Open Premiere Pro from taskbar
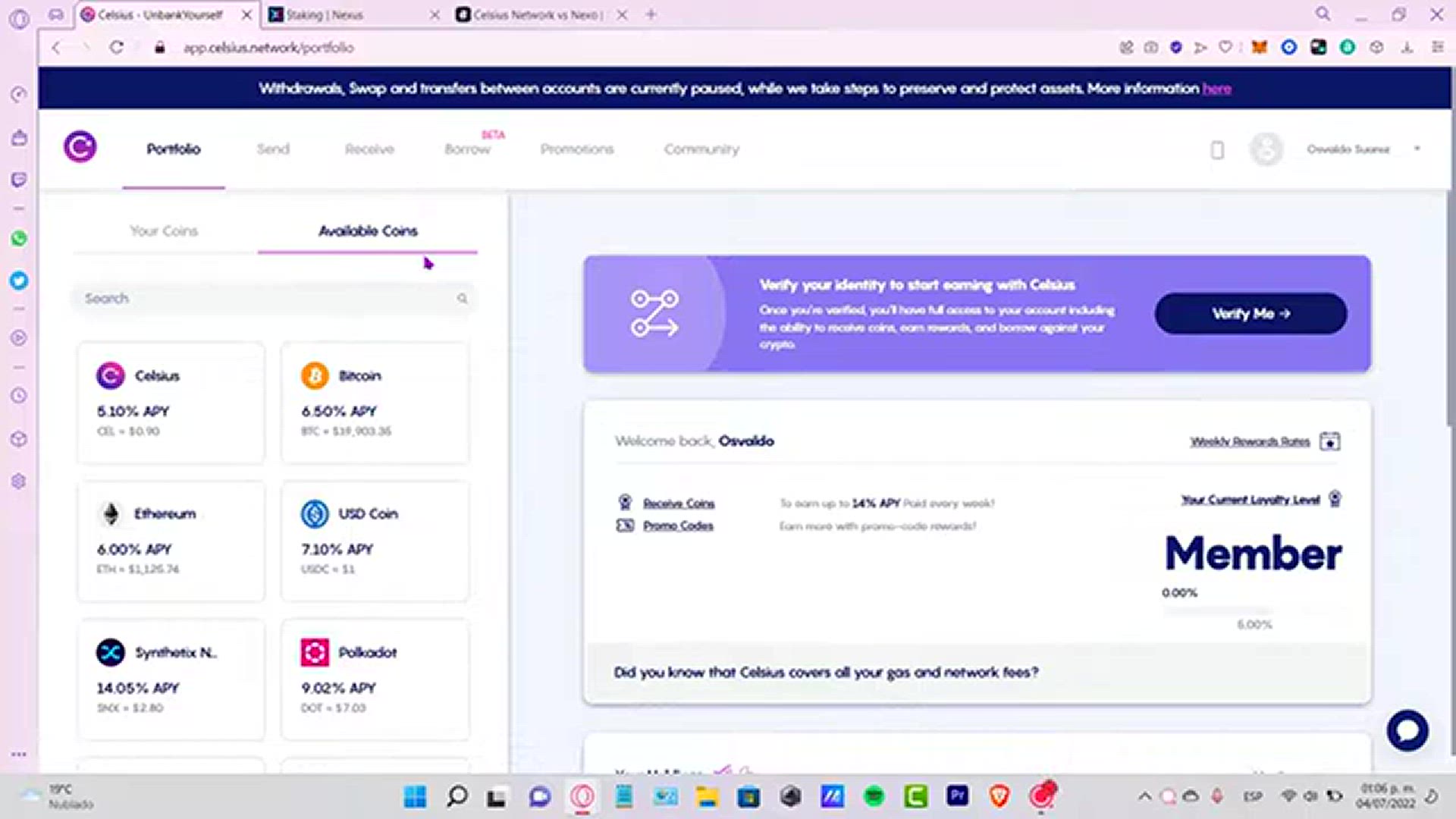This screenshot has height=819, width=1456. (957, 795)
